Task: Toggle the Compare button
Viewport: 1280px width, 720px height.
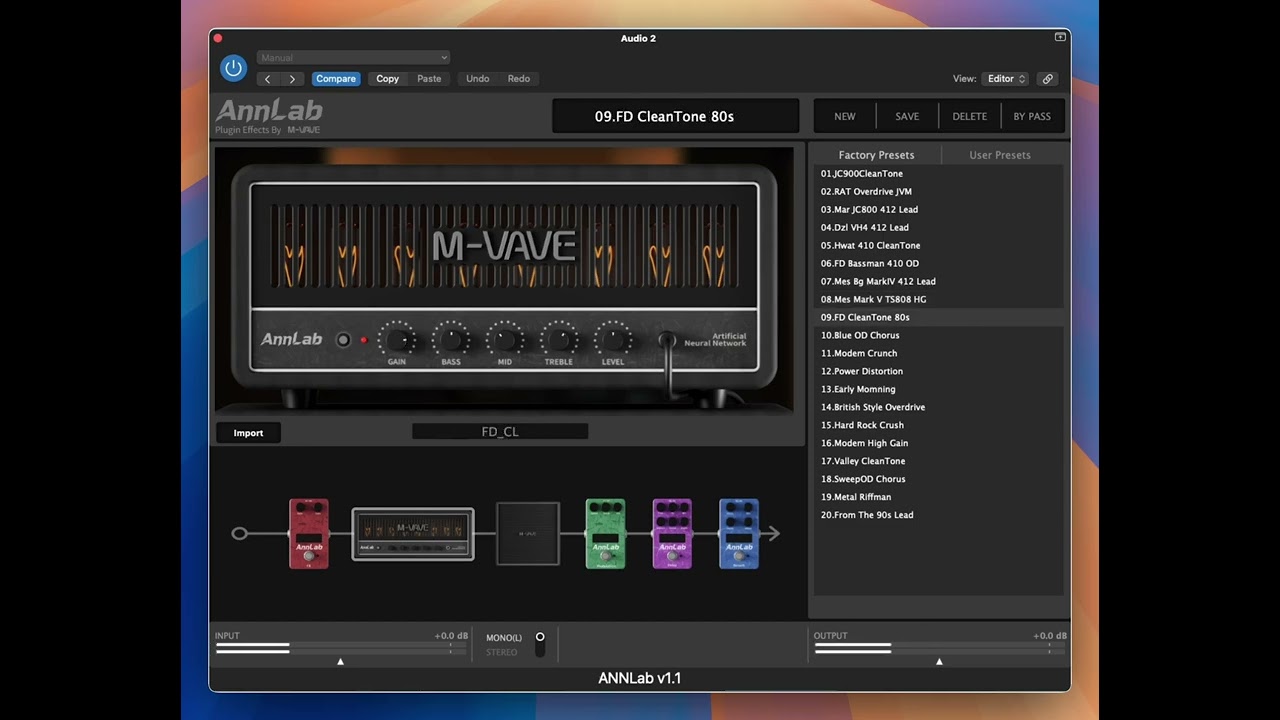Action: tap(336, 79)
